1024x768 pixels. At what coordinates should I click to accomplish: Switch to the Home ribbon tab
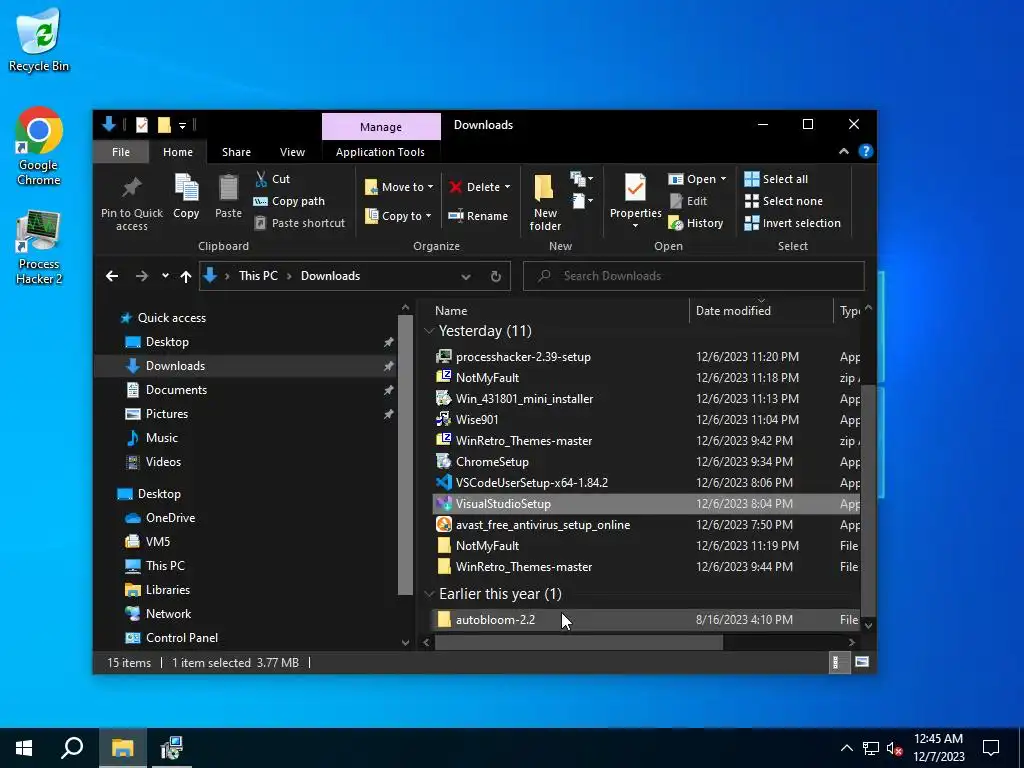[178, 152]
